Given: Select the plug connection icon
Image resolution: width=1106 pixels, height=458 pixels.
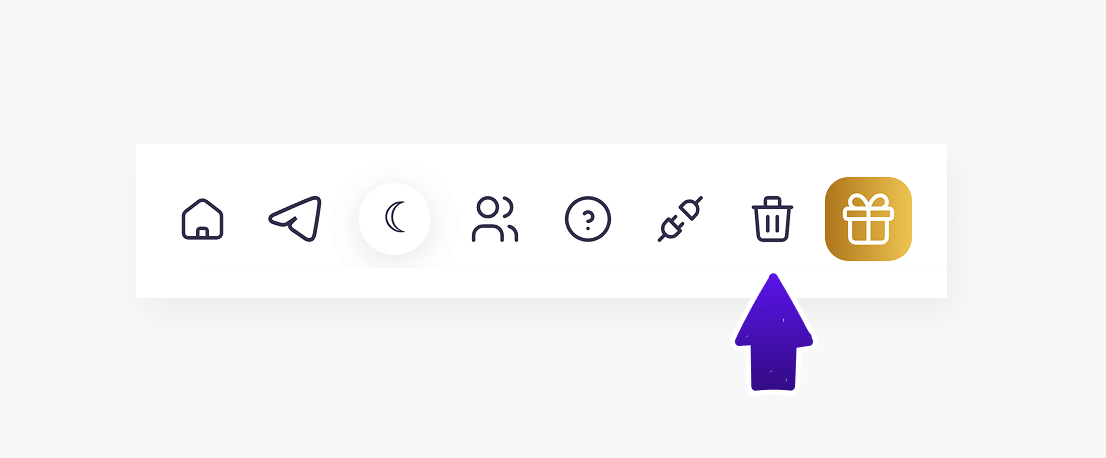Looking at the screenshot, I should click(681, 219).
